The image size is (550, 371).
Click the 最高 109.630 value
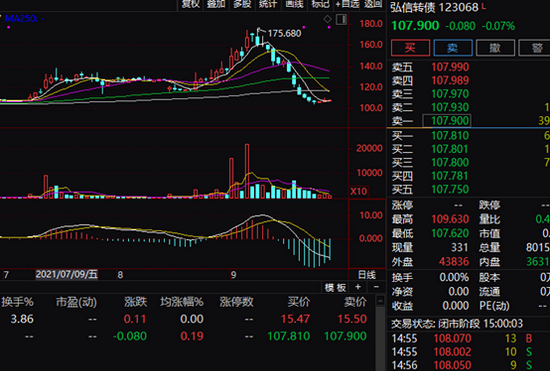(450, 219)
